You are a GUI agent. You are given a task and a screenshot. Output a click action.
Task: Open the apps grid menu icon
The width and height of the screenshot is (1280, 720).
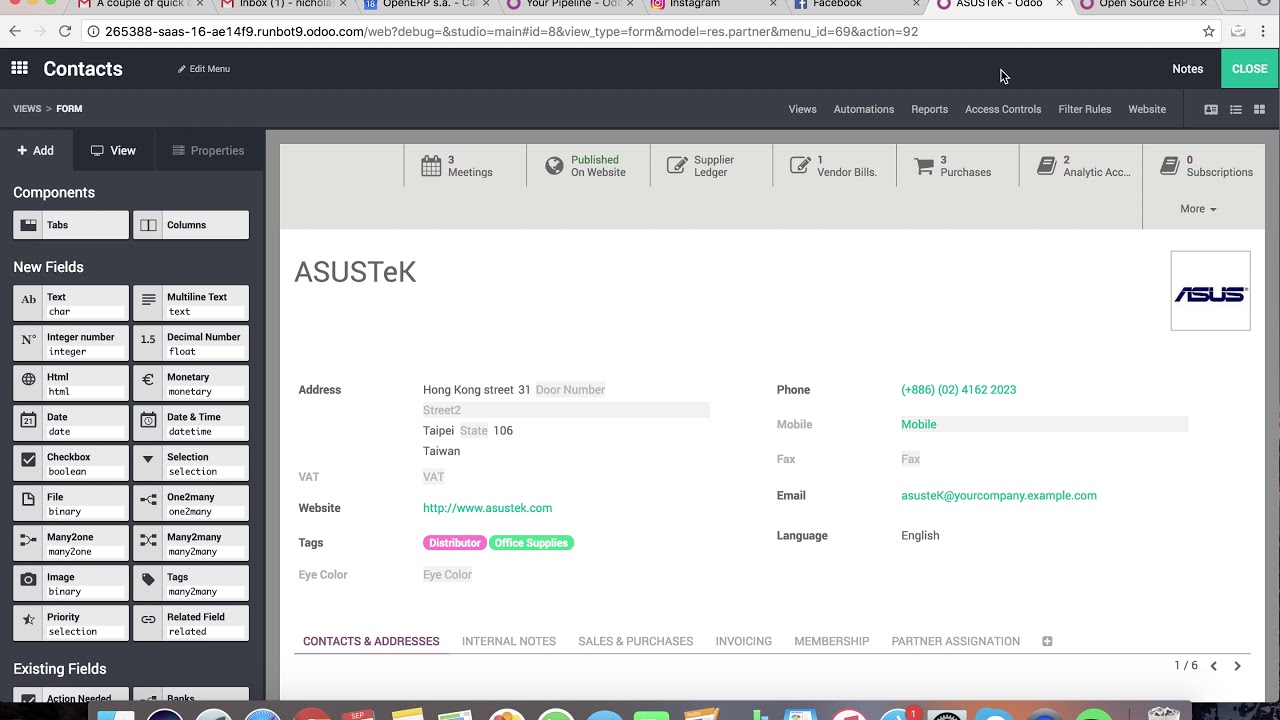19,68
